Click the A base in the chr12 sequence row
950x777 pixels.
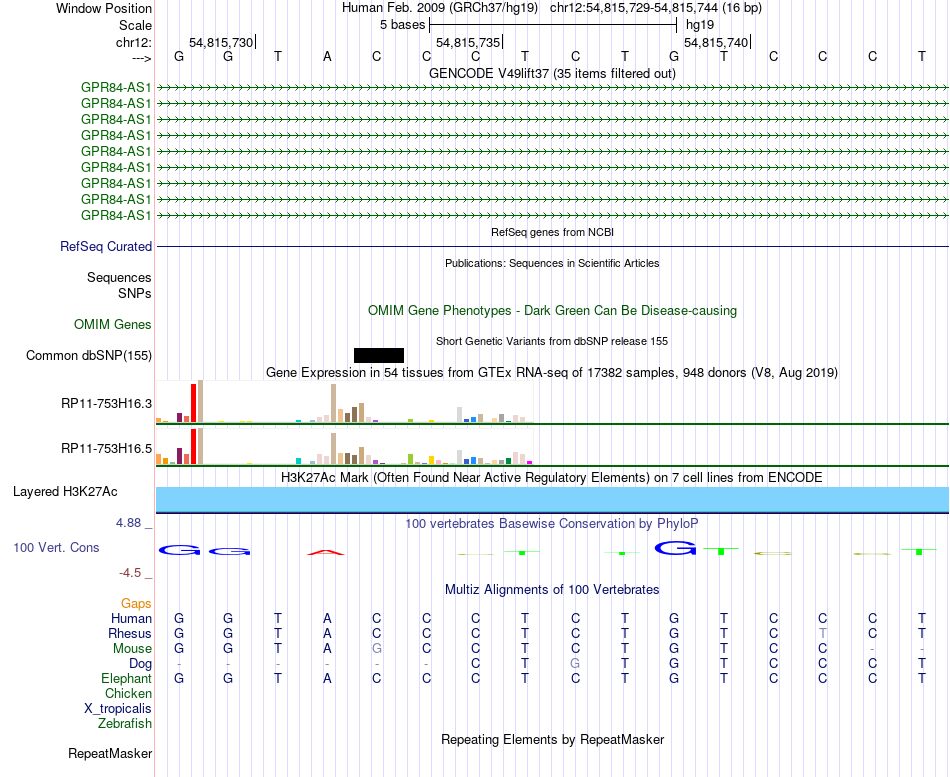327,57
